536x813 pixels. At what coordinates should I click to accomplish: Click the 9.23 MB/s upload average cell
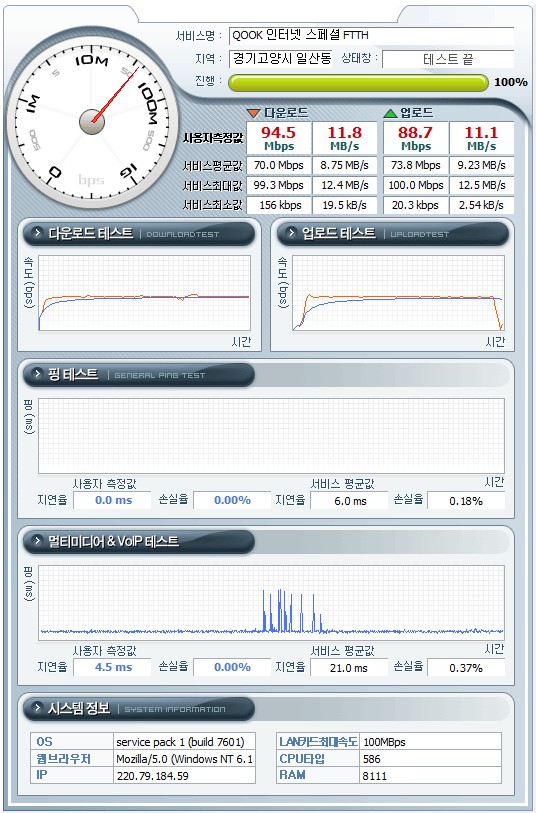[482, 165]
